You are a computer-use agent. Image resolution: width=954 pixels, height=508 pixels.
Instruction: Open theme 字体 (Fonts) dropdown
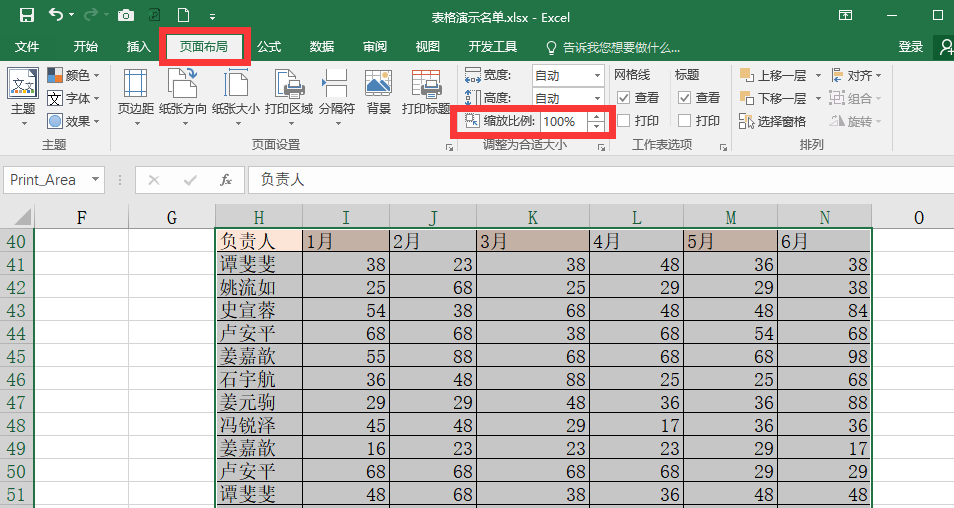[73, 98]
